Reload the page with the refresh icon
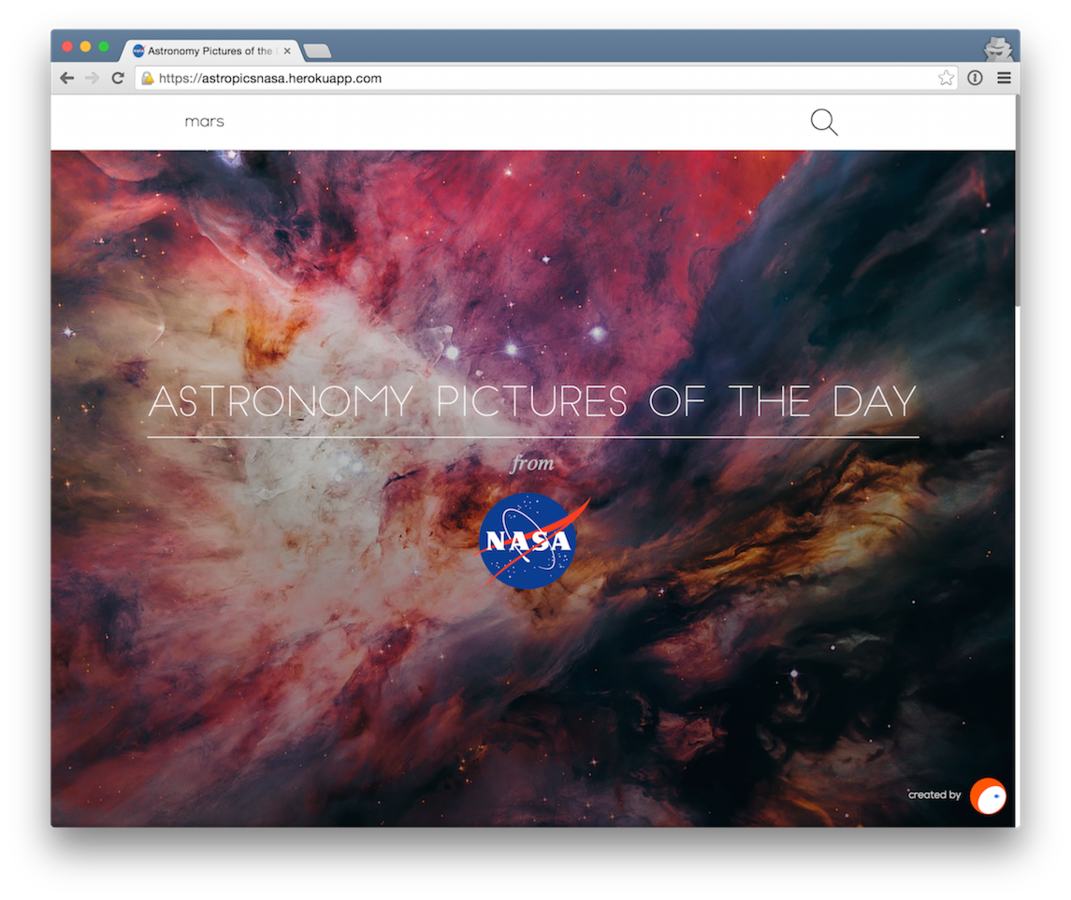Screen dimensions: 1071x900 (117, 78)
